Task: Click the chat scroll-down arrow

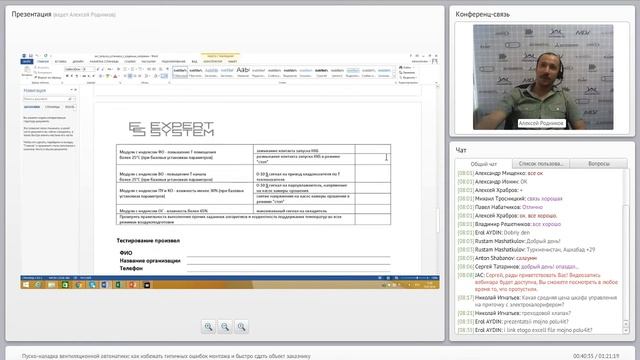Action: [626, 331]
